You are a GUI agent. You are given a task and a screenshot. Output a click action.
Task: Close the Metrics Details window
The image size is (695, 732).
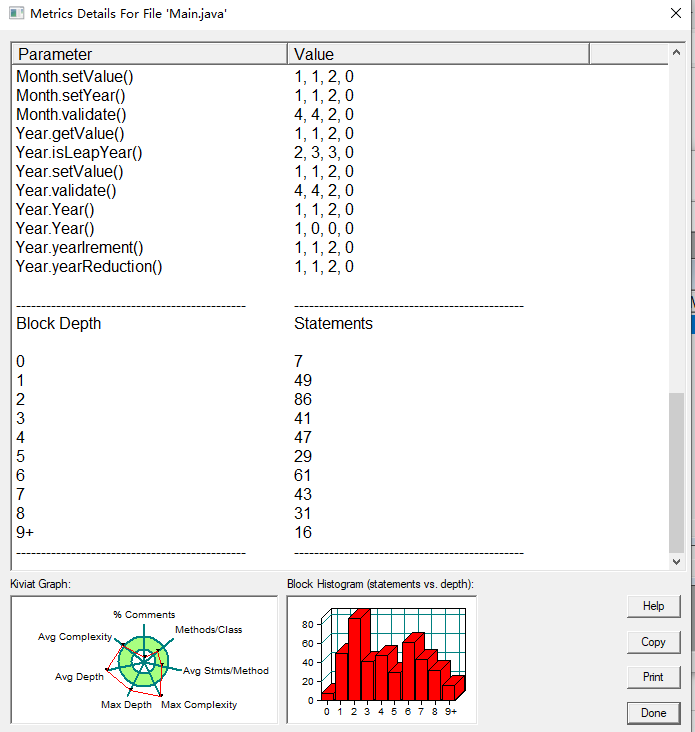pos(676,13)
